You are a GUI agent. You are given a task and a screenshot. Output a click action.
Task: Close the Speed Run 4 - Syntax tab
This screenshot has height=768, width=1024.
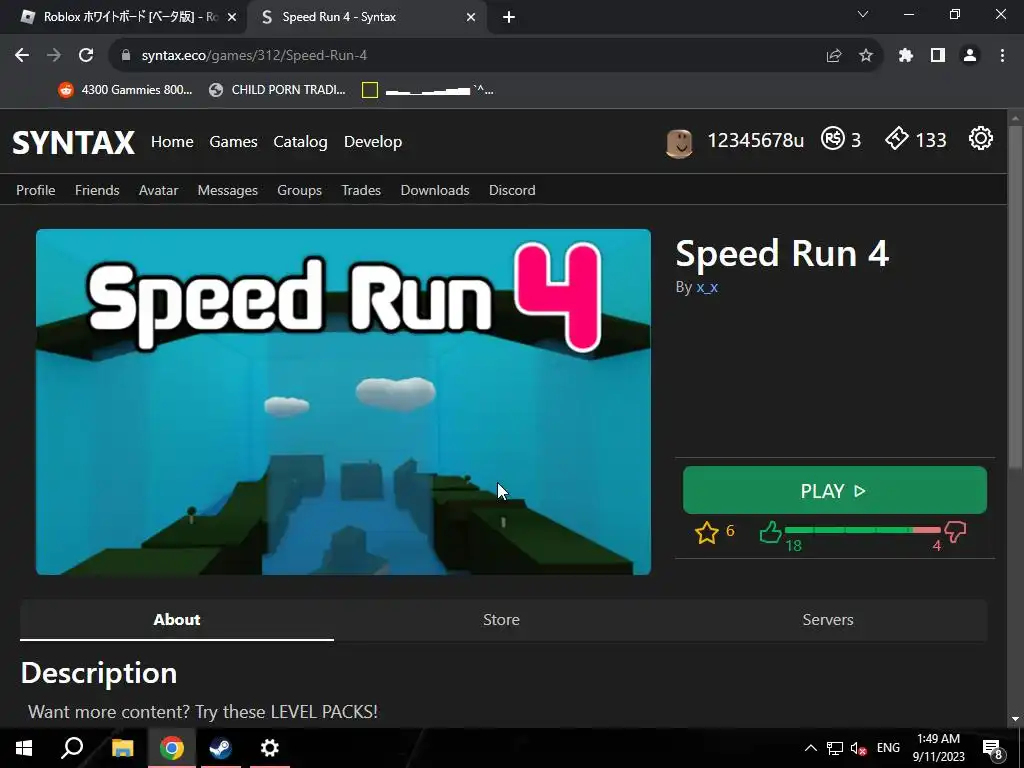pyautogui.click(x=471, y=18)
